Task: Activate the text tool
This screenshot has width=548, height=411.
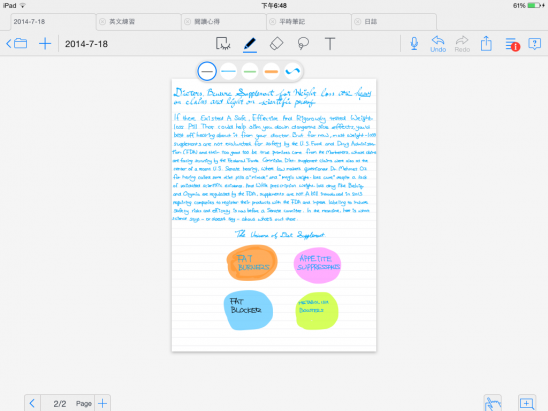Action: [x=330, y=44]
